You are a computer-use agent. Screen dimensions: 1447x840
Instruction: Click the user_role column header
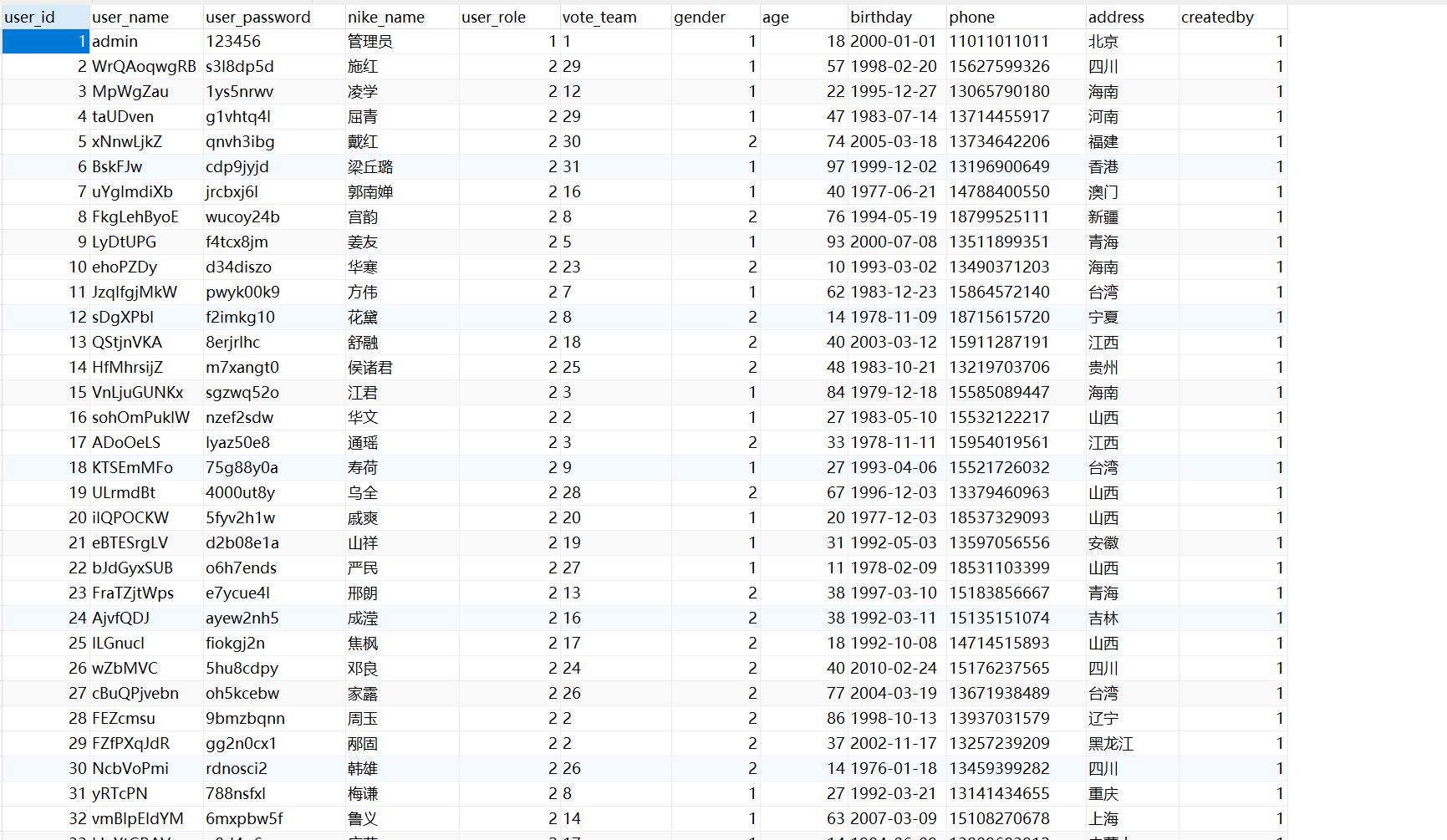(508, 17)
